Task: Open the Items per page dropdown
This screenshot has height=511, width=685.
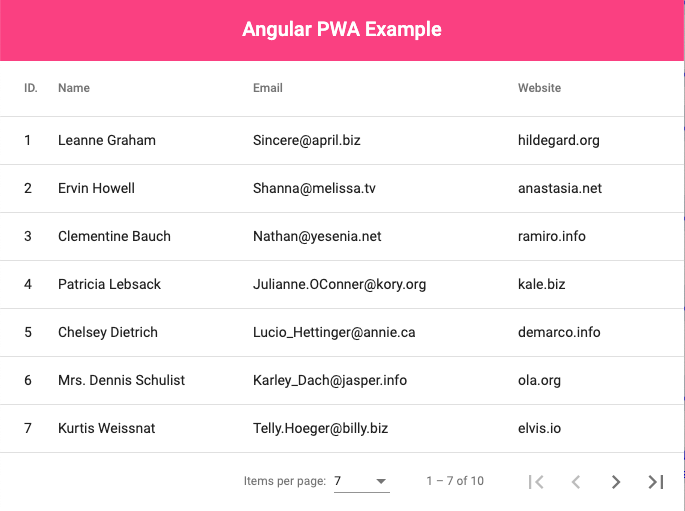Action: click(361, 481)
